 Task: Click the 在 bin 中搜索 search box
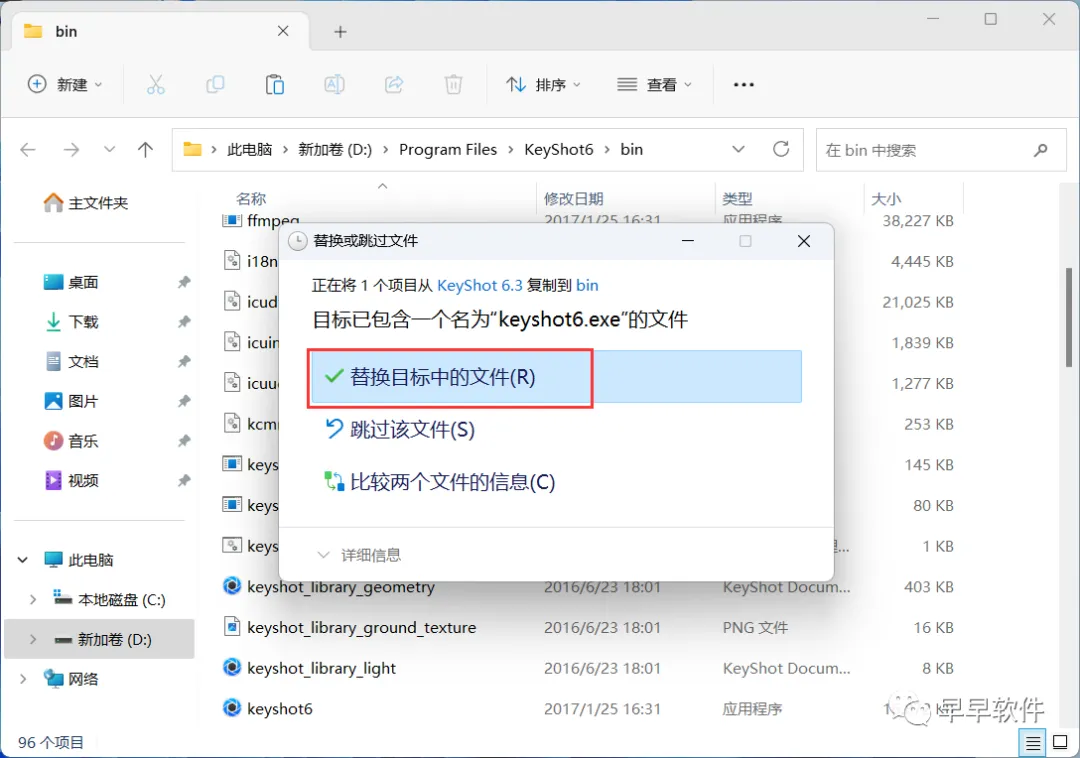tap(940, 150)
